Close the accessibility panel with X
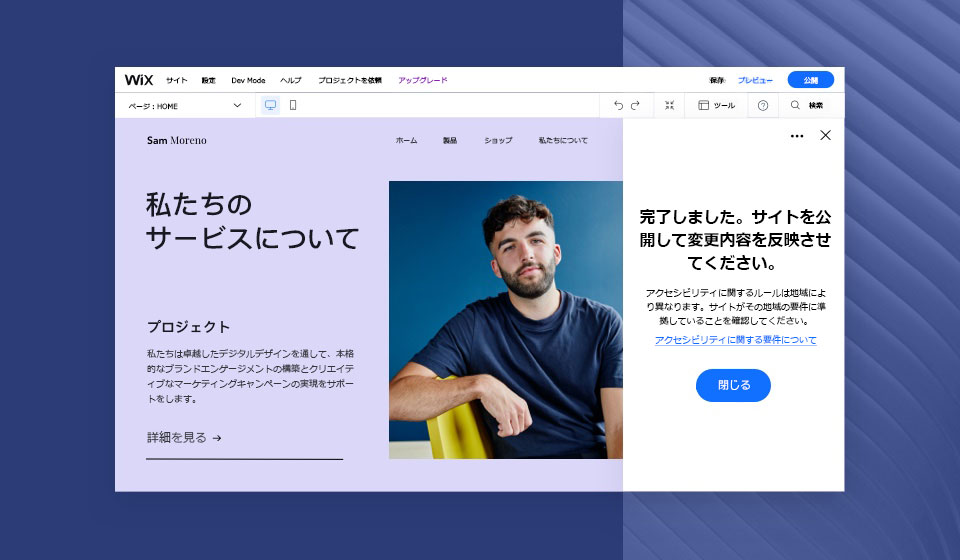Viewport: 960px width, 560px height. click(825, 135)
